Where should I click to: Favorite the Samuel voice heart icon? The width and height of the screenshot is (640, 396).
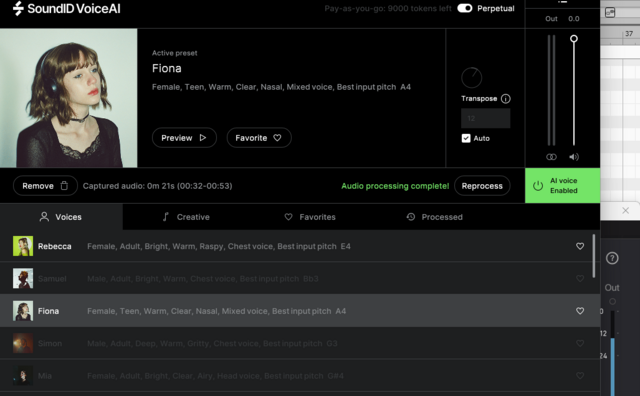tap(580, 278)
